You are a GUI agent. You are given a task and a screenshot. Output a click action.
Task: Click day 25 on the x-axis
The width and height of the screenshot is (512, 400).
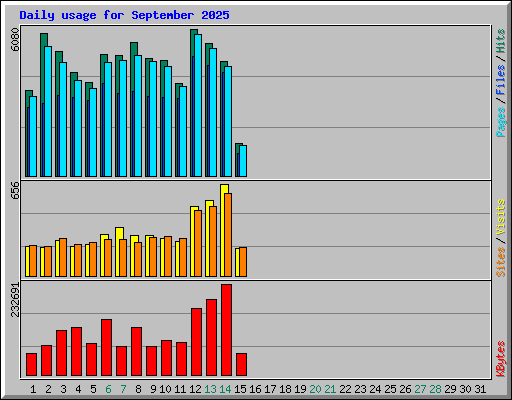[x=390, y=389]
